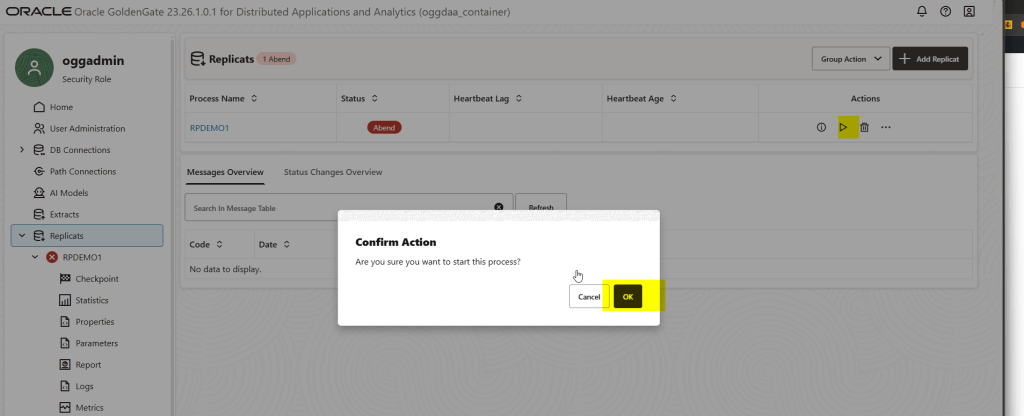The height and width of the screenshot is (416, 1024).
Task: Open Properties under RPDEMO1
Action: (x=95, y=322)
